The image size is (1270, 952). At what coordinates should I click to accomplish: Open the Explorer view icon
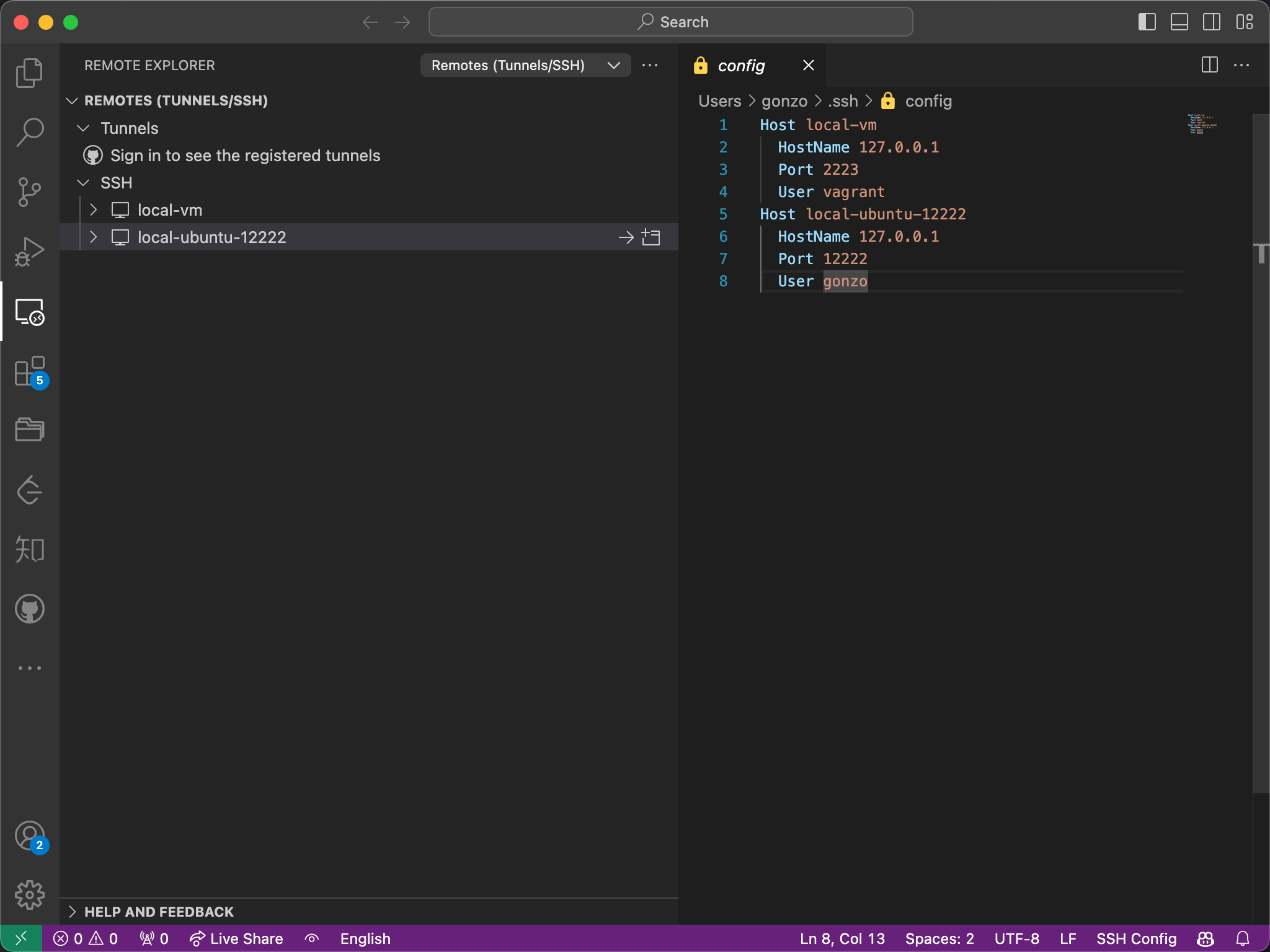[x=29, y=73]
